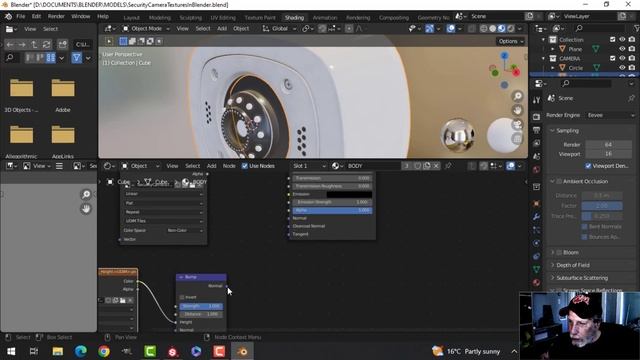The width and height of the screenshot is (640, 360).
Task: Collapse the Ambient Occlusion panel
Action: 552,181
